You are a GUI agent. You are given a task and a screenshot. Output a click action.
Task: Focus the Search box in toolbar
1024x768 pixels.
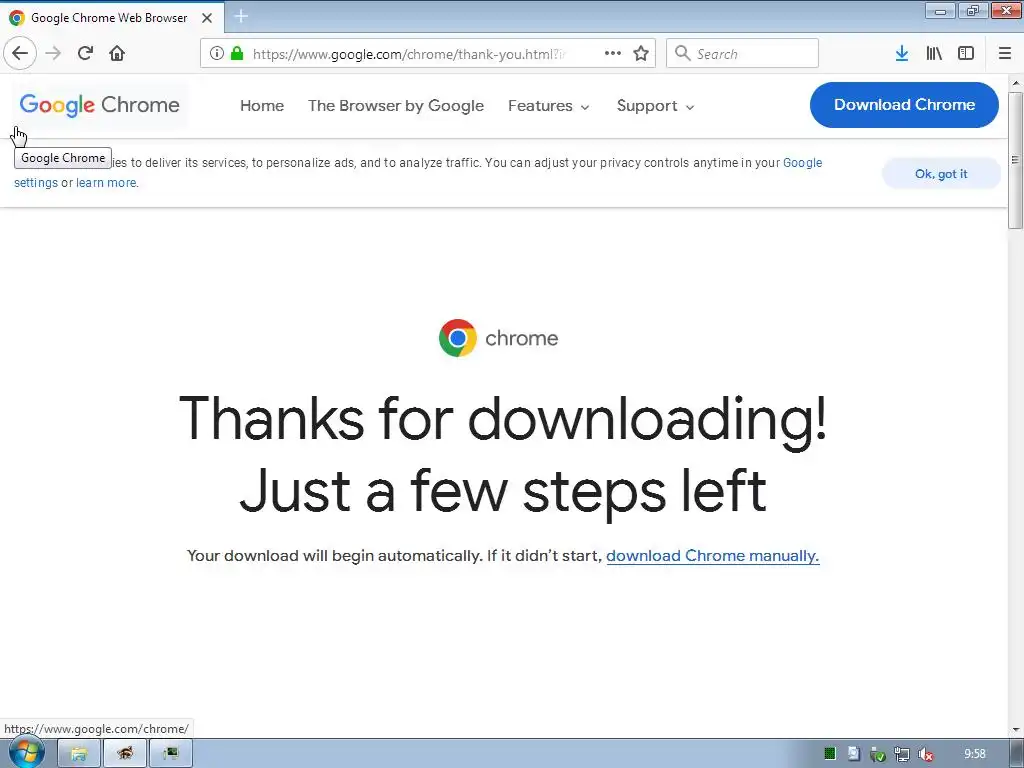click(743, 53)
